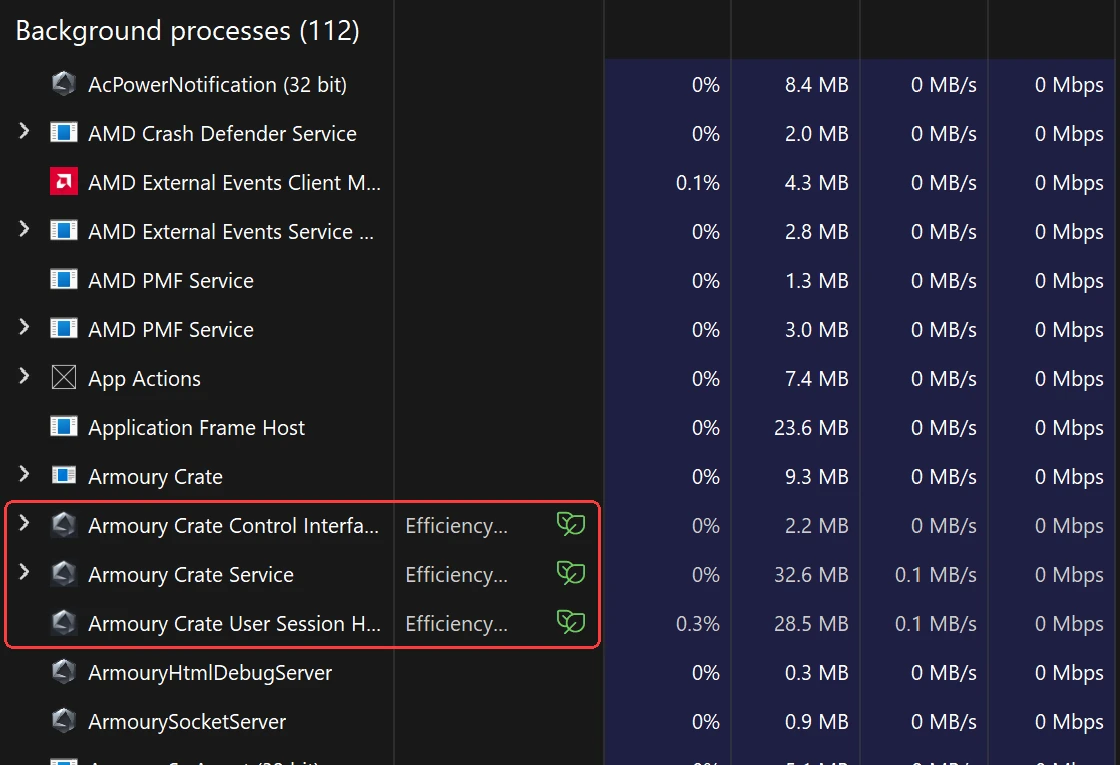
Task: Select the AcPowerNotification (32 bit) row name
Action: [x=217, y=85]
